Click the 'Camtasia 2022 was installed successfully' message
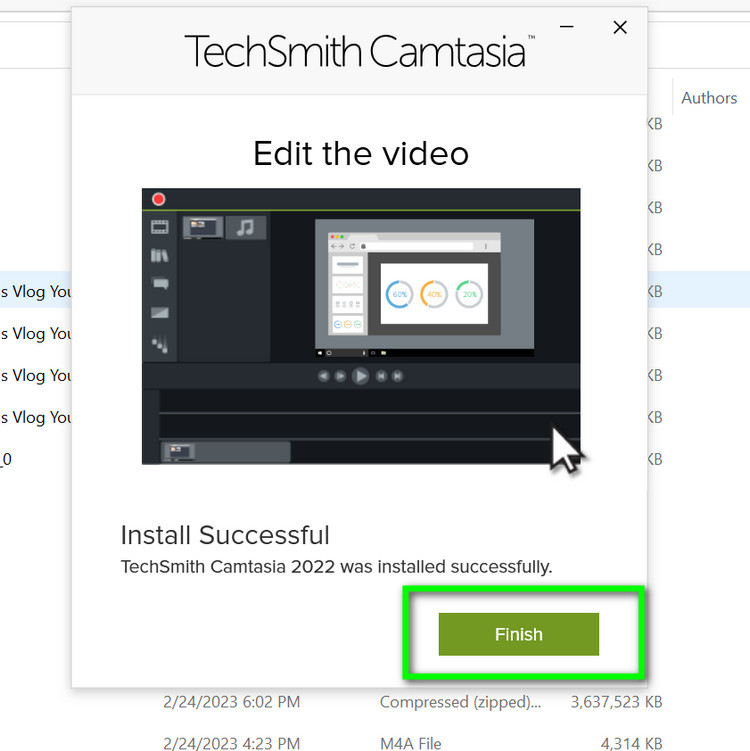 click(x=336, y=567)
